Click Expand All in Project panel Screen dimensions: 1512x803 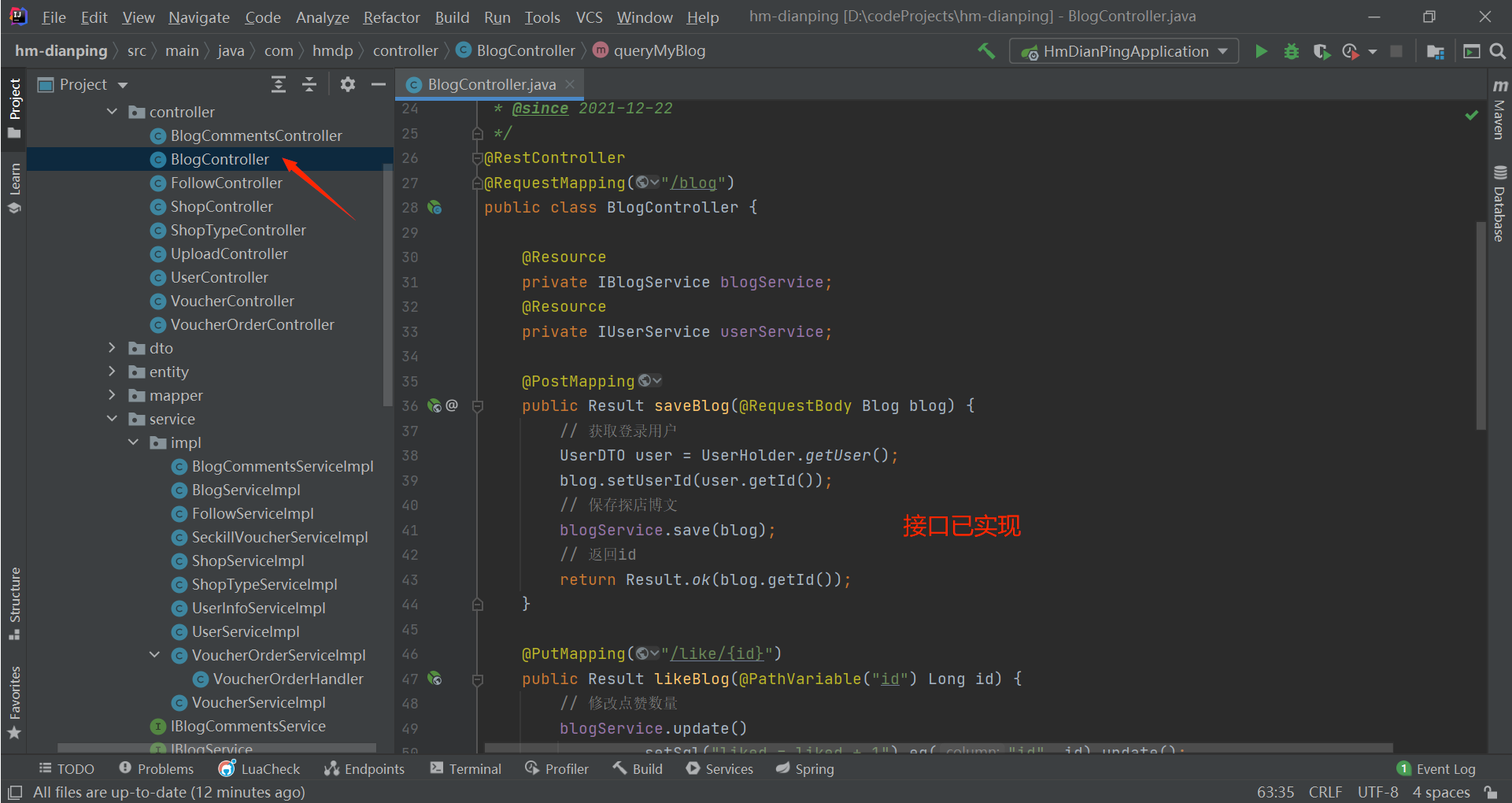pyautogui.click(x=279, y=84)
